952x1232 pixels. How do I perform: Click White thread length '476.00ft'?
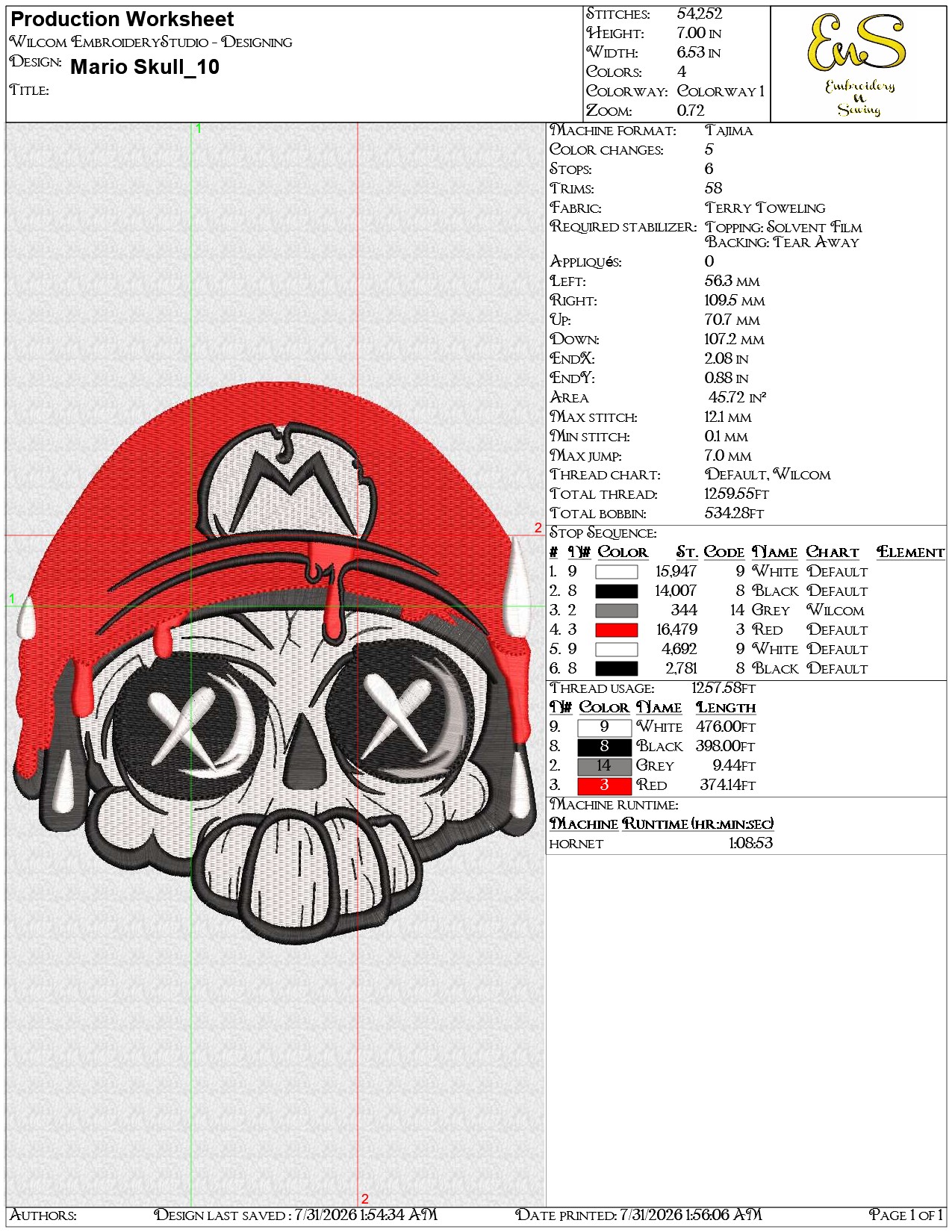pos(726,727)
